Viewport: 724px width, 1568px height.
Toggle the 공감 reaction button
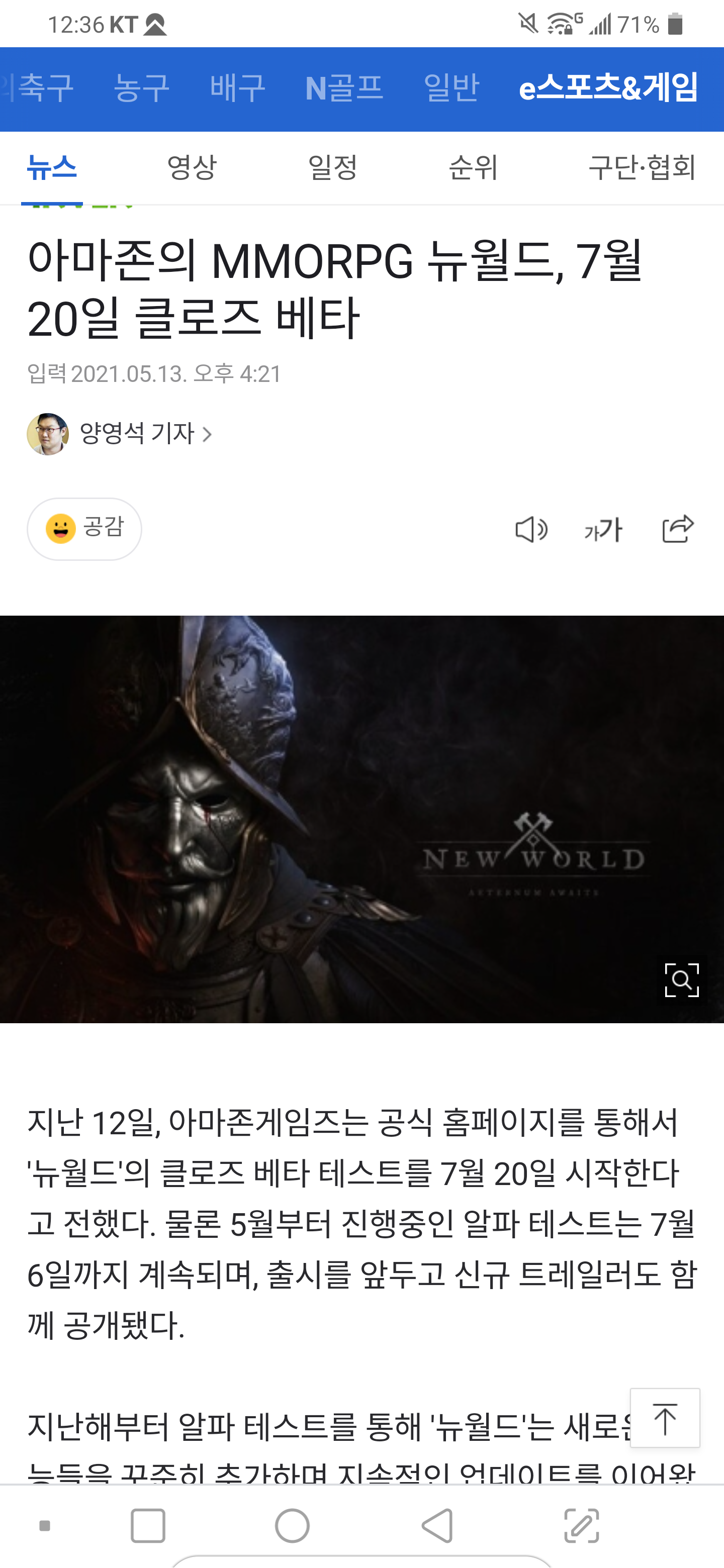point(84,528)
